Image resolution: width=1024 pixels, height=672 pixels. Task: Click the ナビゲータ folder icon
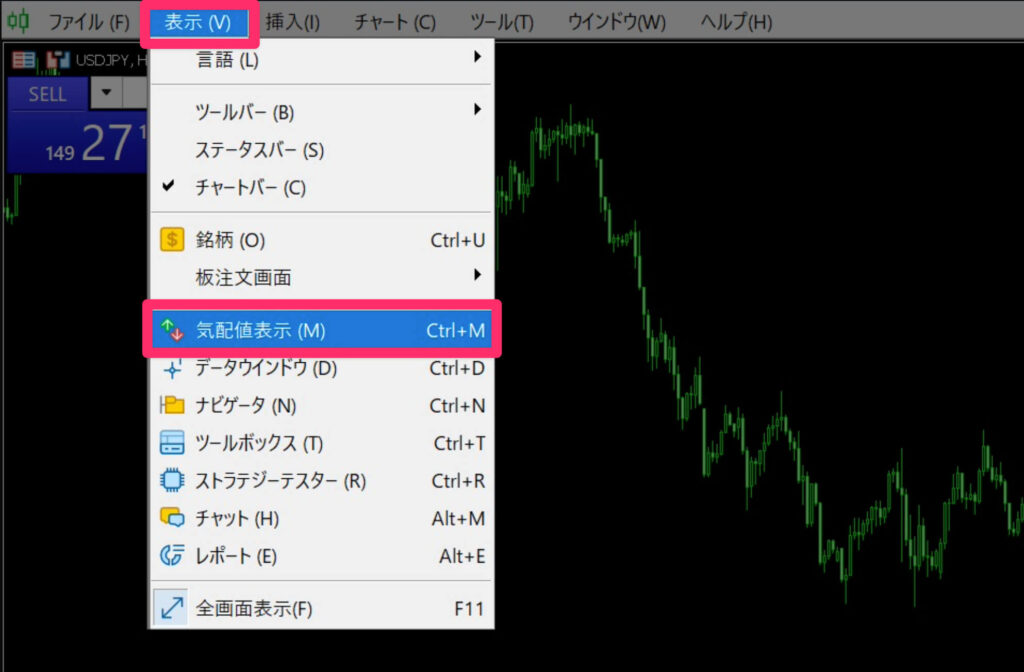[x=170, y=405]
